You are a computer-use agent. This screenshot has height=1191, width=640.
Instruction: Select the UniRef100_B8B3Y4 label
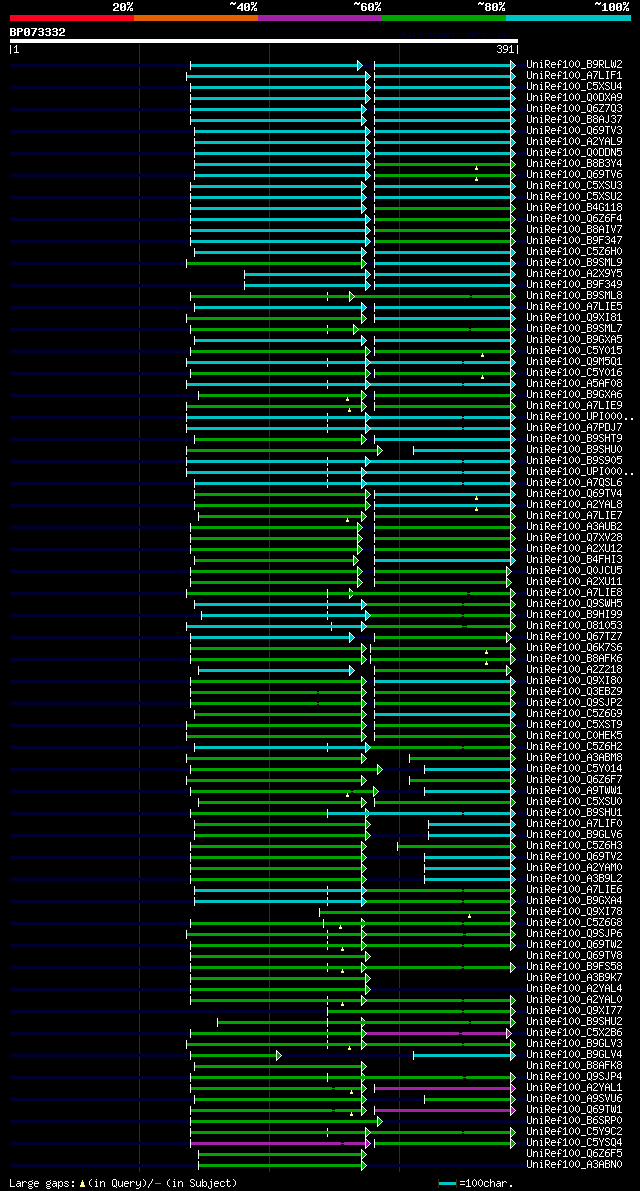click(574, 164)
